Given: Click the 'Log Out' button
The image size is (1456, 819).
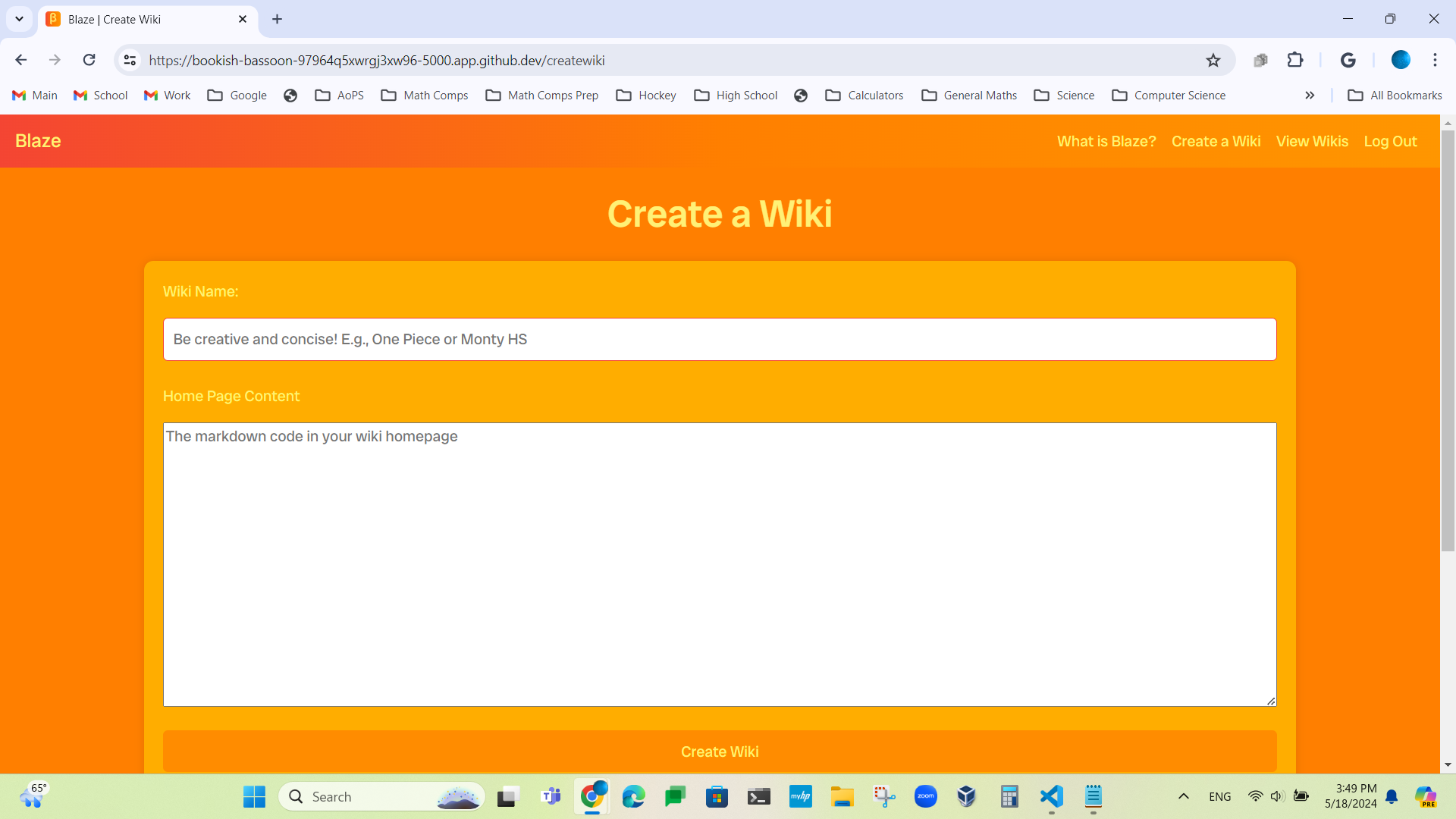Looking at the screenshot, I should (1391, 141).
